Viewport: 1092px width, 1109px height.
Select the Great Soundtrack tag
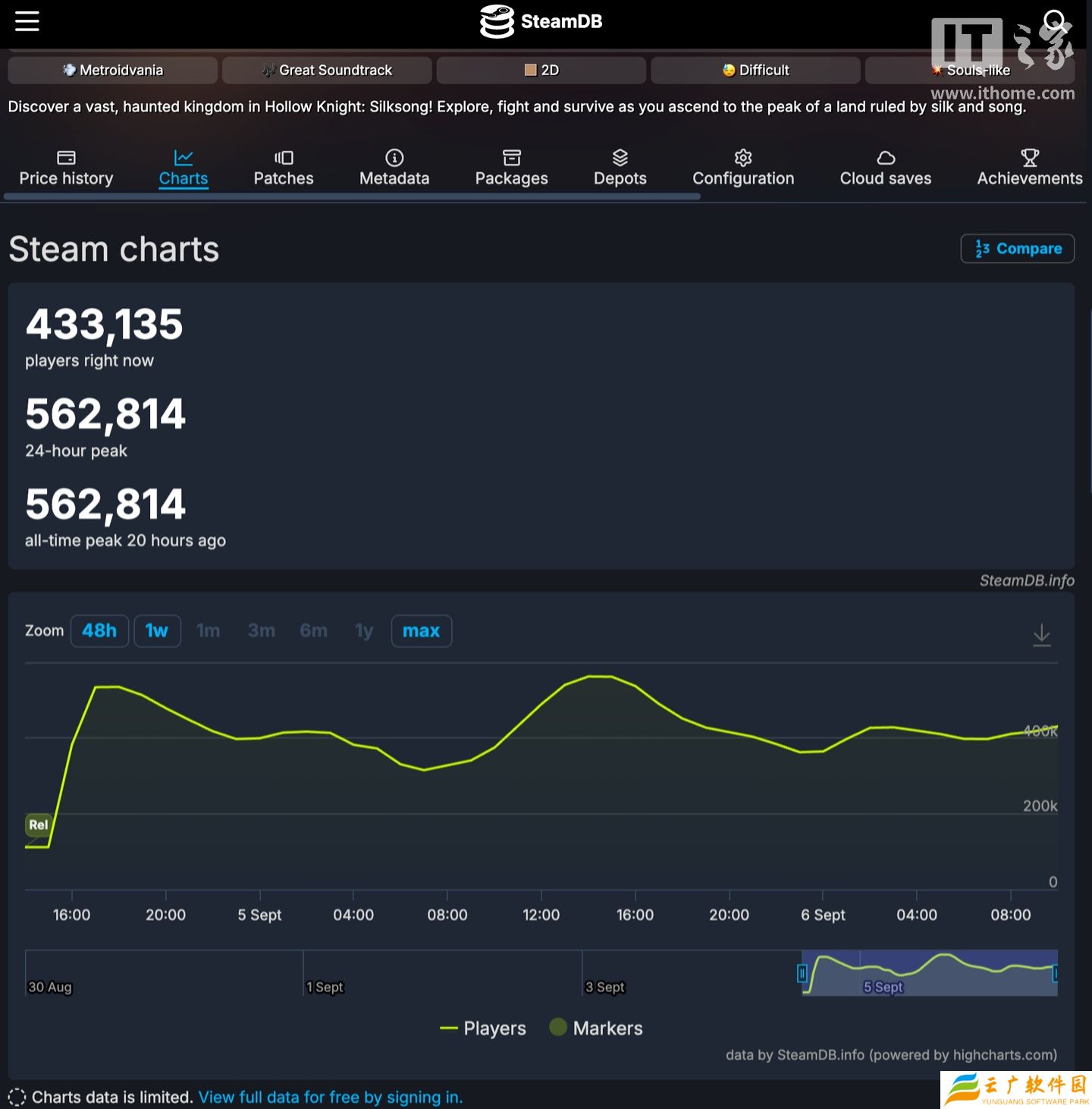pyautogui.click(x=327, y=70)
